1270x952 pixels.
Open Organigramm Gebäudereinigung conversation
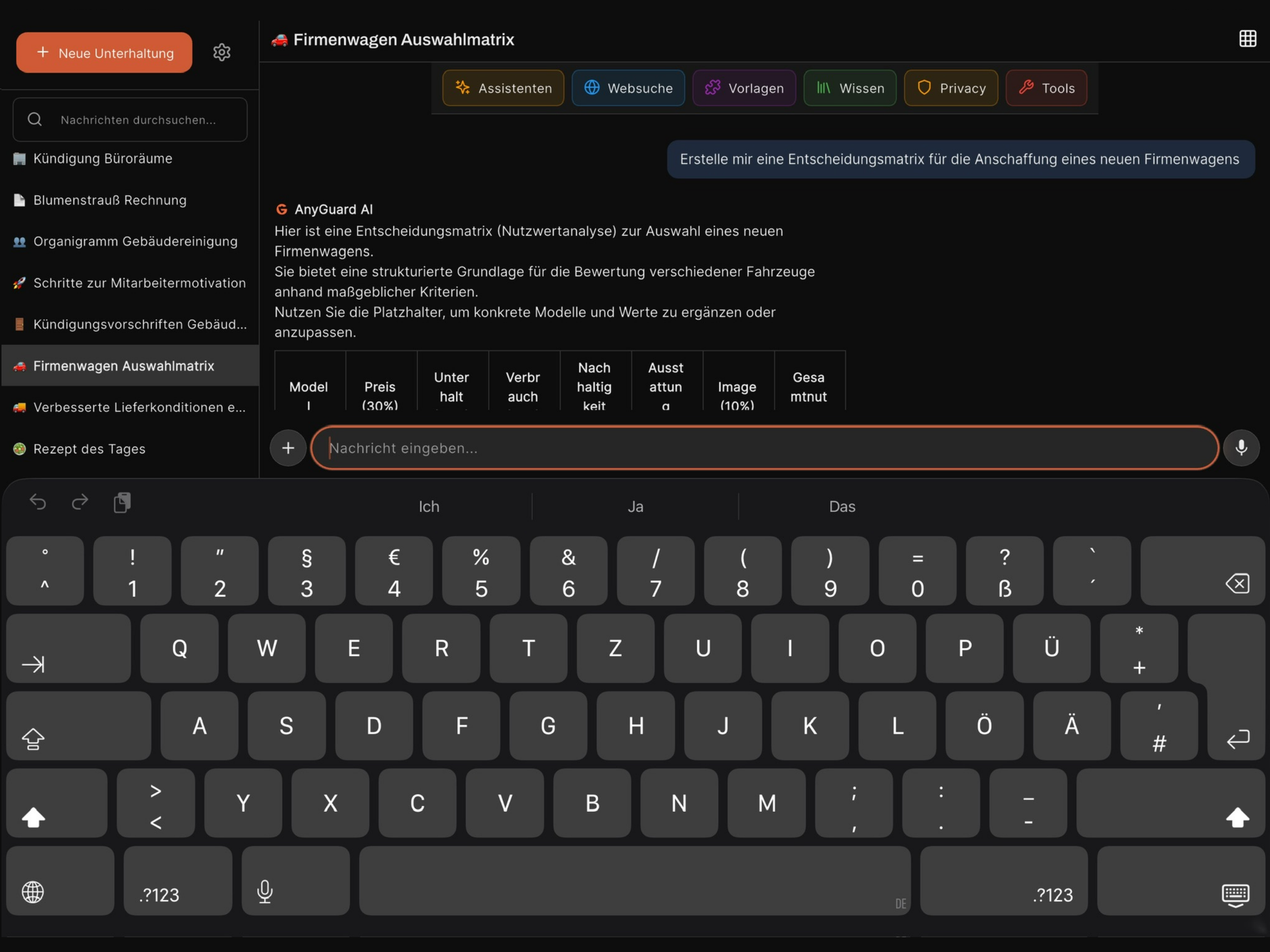tap(130, 242)
